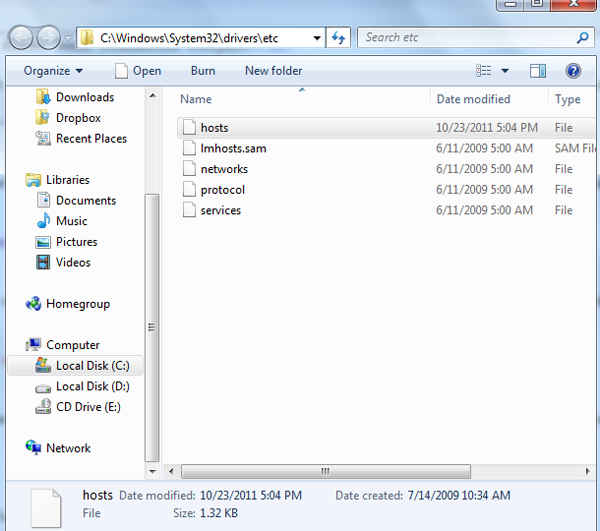Click Burn in the toolbar
This screenshot has width=600, height=531.
pos(203,71)
